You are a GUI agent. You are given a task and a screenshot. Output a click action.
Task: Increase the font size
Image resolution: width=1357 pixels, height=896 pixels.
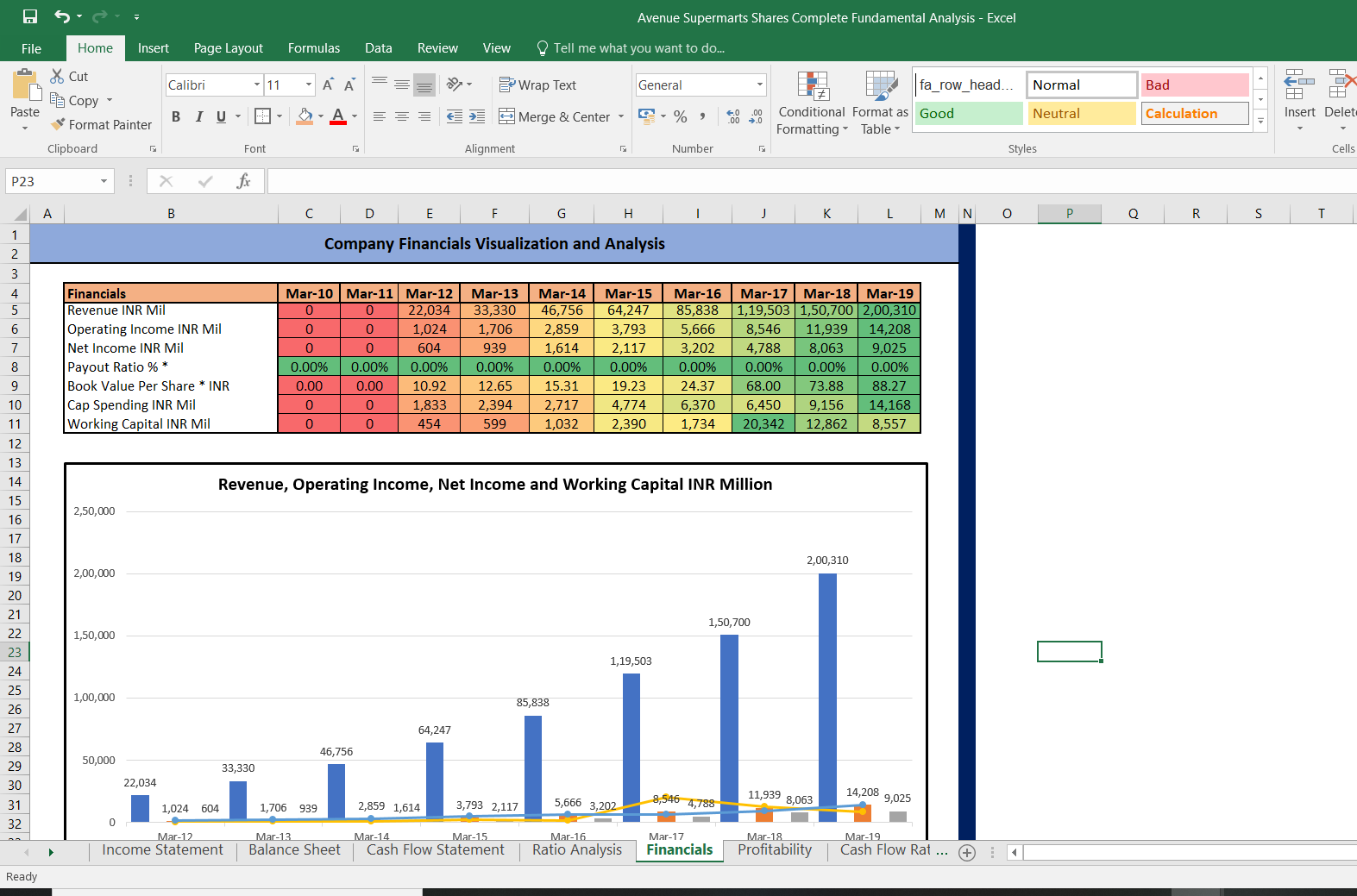point(328,85)
